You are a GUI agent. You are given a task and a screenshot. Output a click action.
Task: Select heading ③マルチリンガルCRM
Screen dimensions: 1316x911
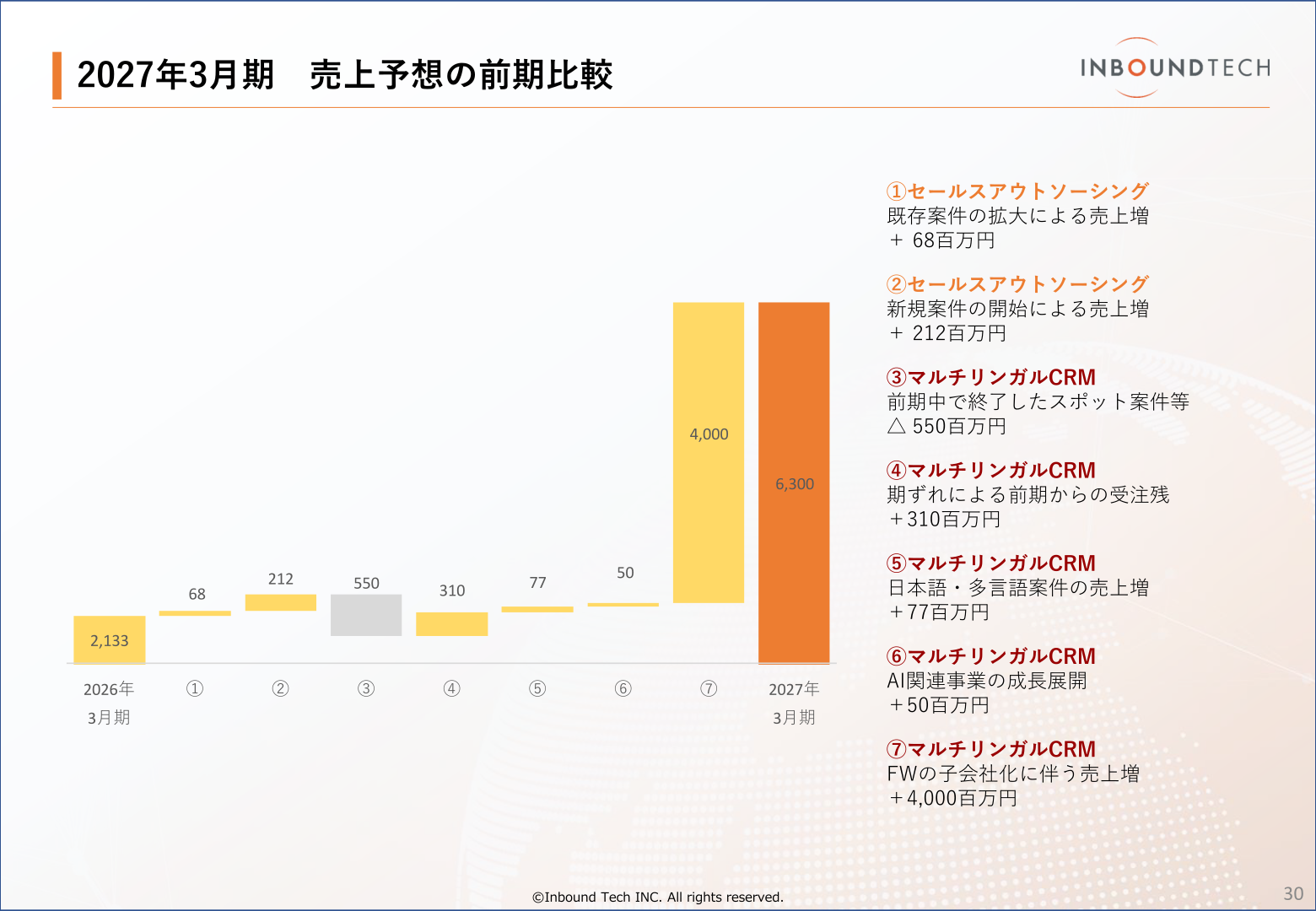991,377
